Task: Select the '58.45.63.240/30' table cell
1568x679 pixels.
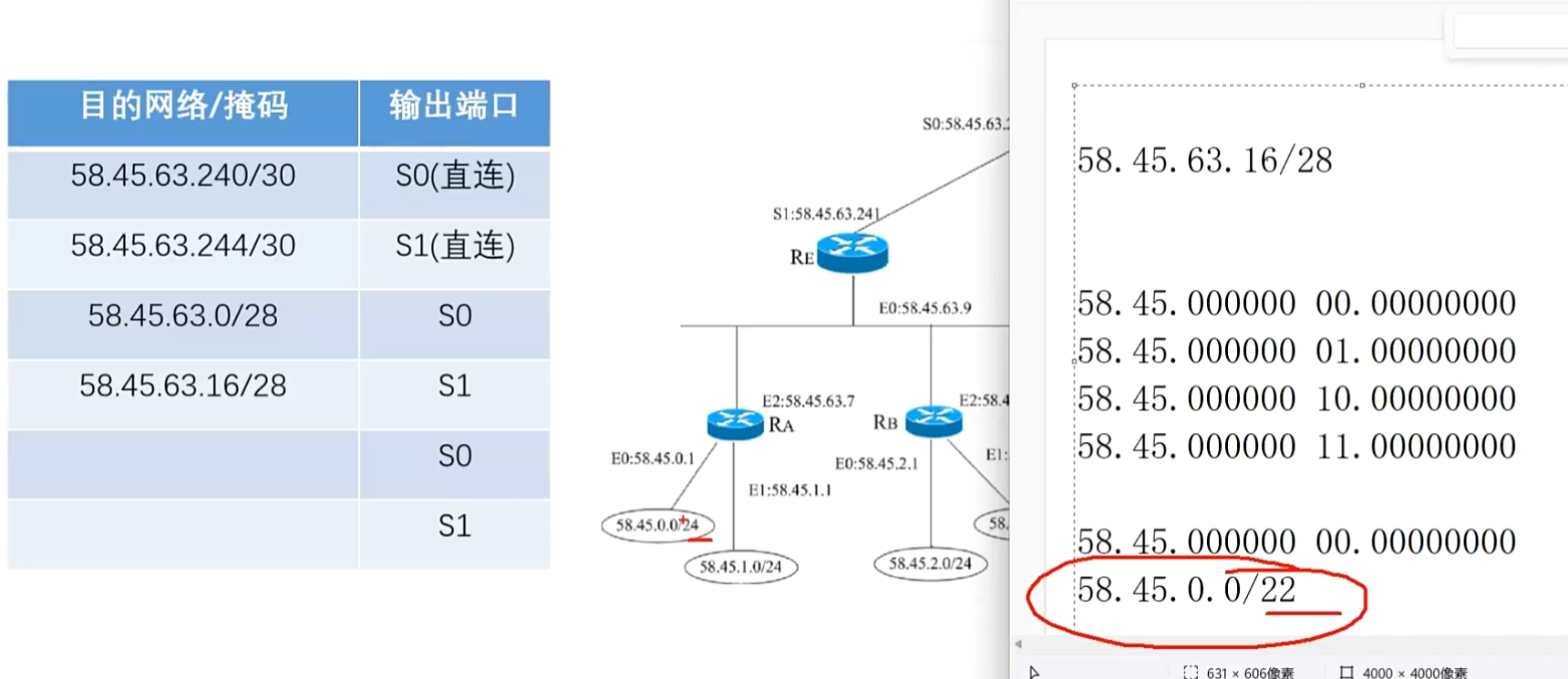Action: tap(183, 183)
